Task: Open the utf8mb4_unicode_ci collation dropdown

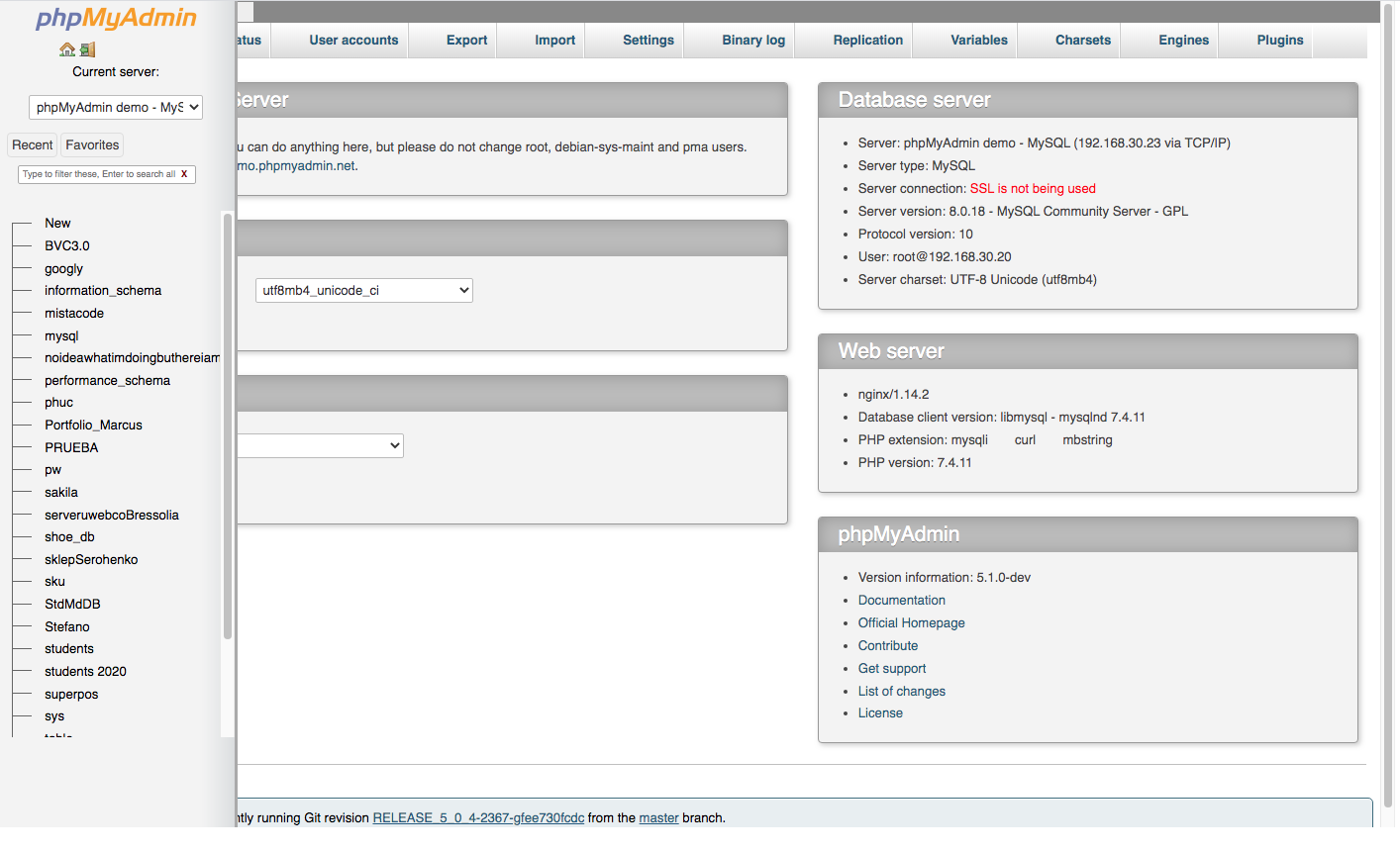Action: [364, 290]
